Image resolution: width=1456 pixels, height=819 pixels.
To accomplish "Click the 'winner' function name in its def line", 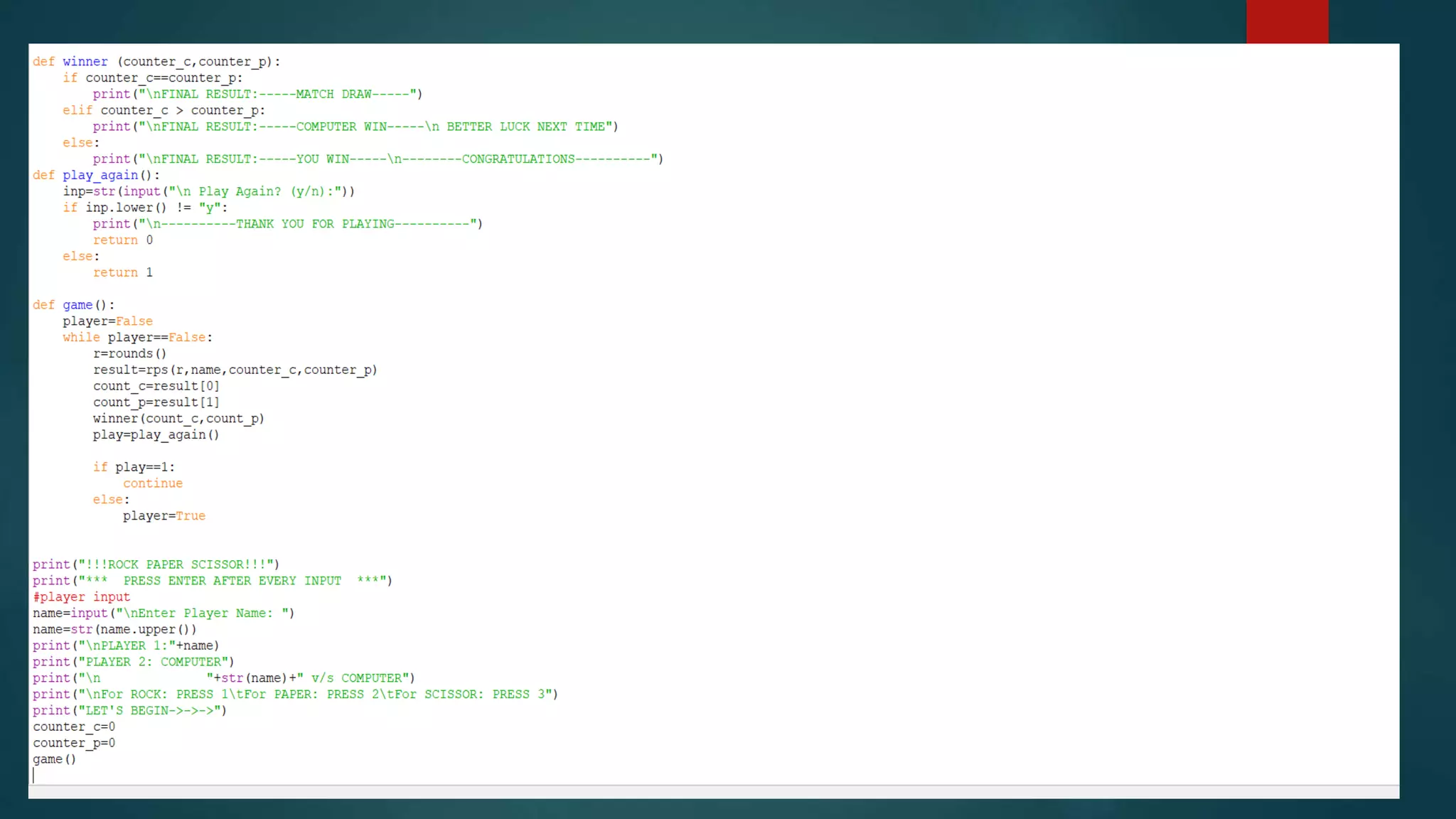I will 85,62.
